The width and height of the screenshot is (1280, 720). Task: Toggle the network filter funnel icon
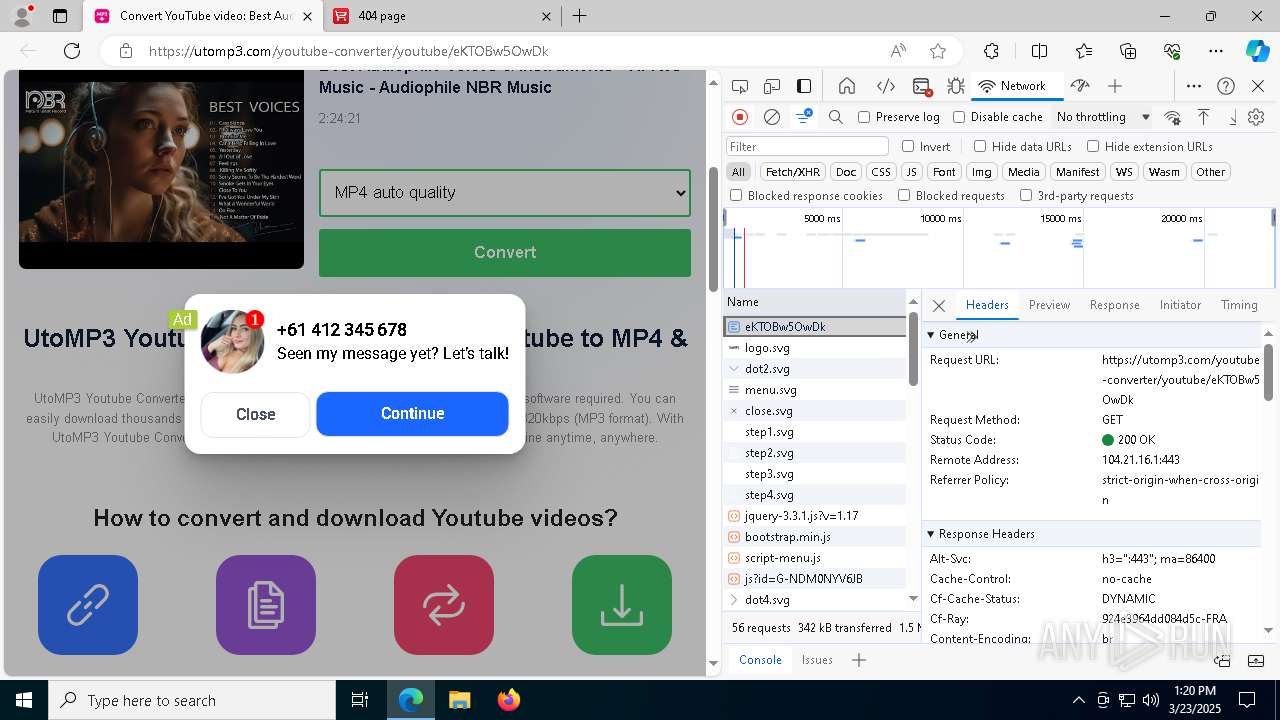(x=804, y=117)
